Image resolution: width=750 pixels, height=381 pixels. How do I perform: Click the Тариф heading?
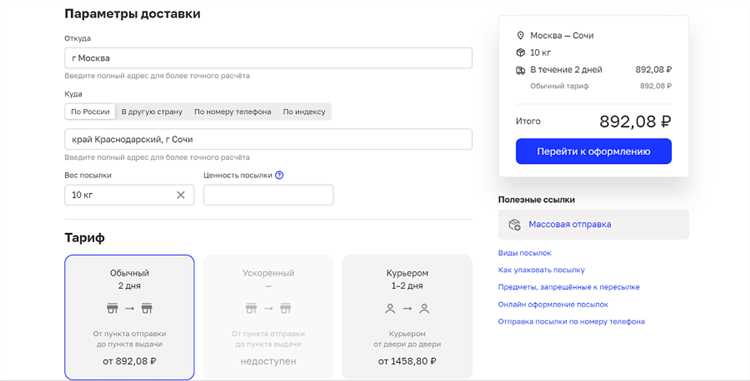click(85, 238)
